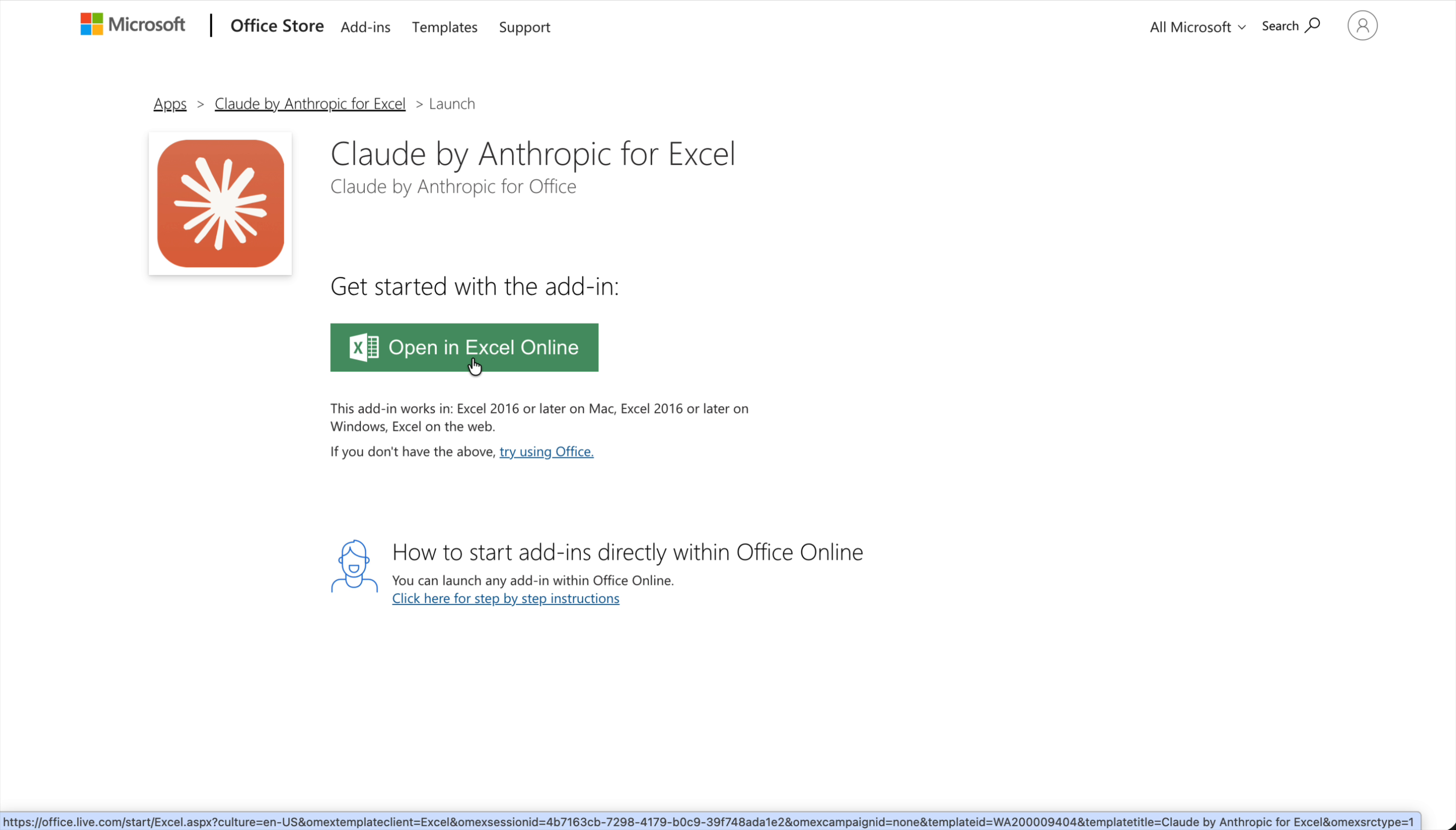Click Claude by Anthropic for Excel breadcrumb
This screenshot has width=1456, height=830.
(310, 104)
